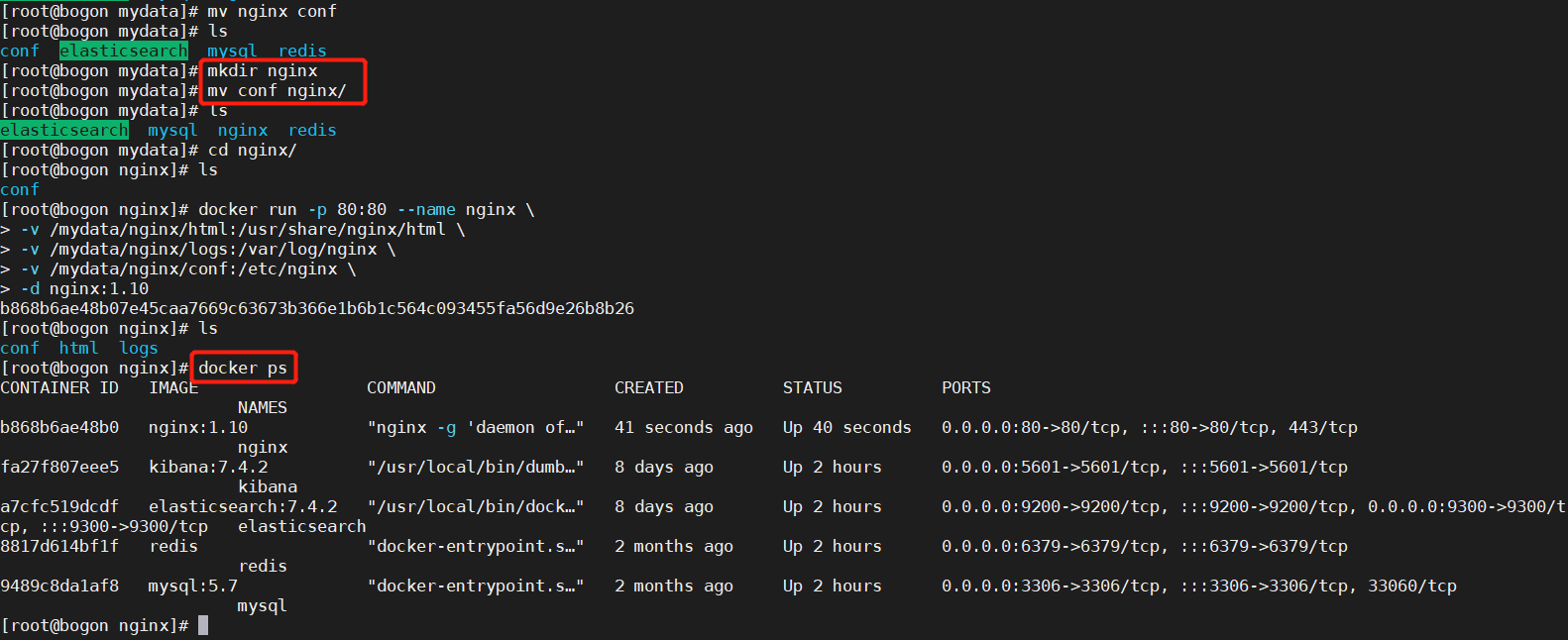Click the image name nginx:1.10 in table
The image size is (1568, 640).
[198, 427]
